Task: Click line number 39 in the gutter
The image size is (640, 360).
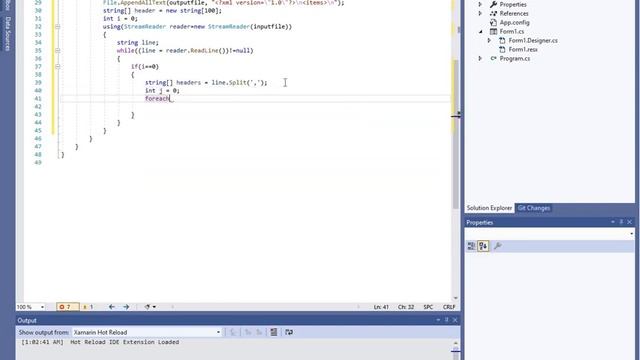Action: [38, 82]
